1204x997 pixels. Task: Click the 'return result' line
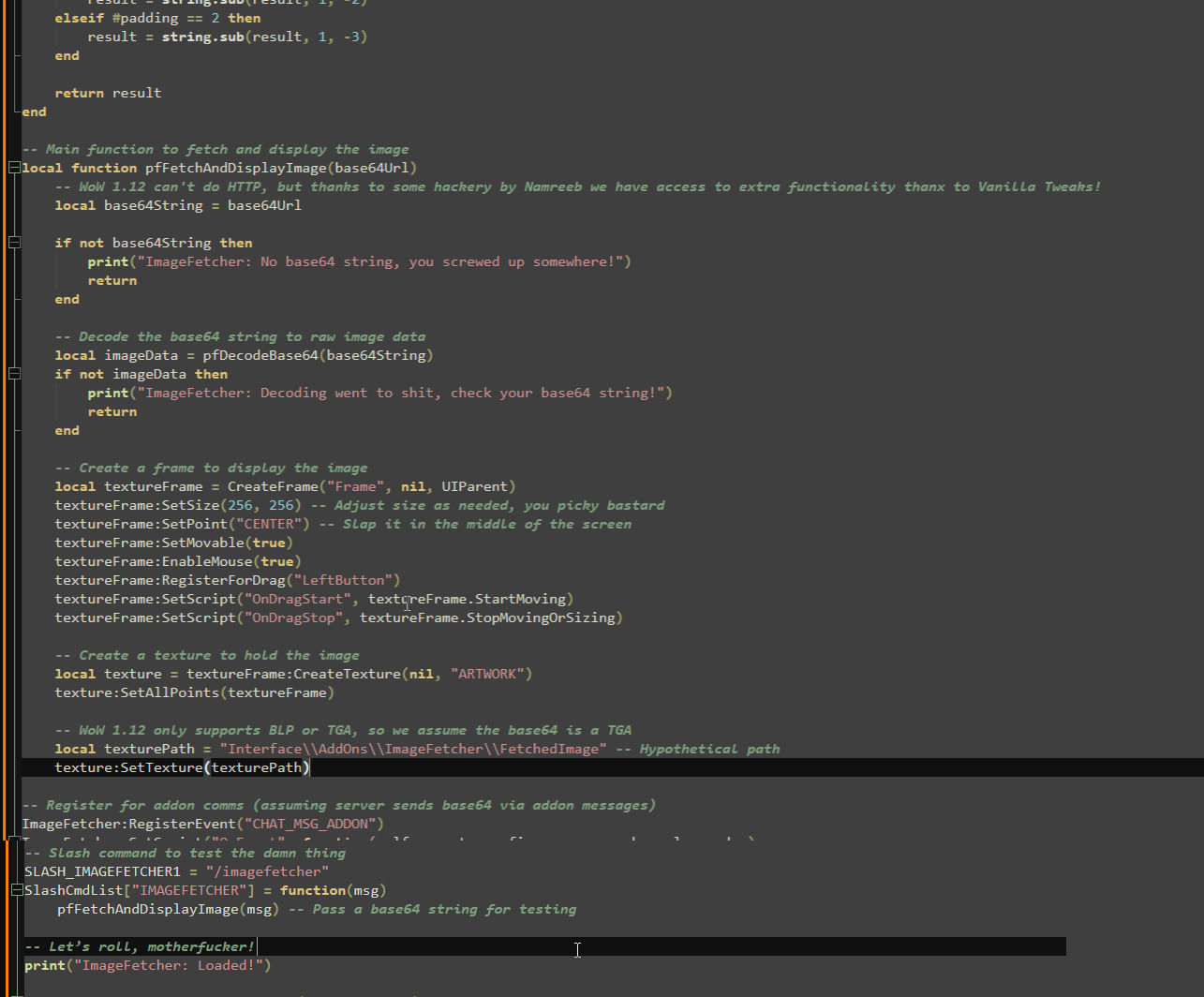108,93
